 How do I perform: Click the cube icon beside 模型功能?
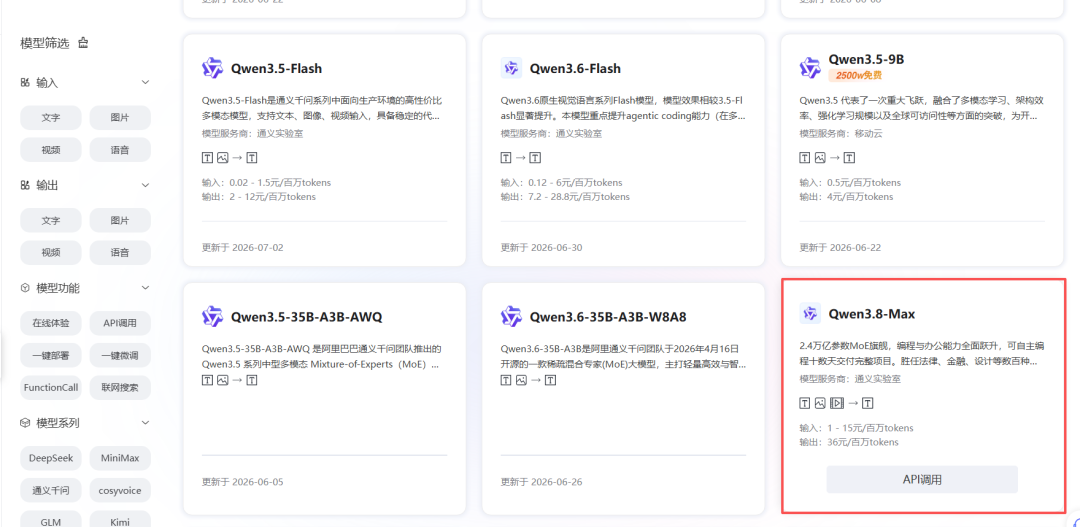(x=25, y=288)
